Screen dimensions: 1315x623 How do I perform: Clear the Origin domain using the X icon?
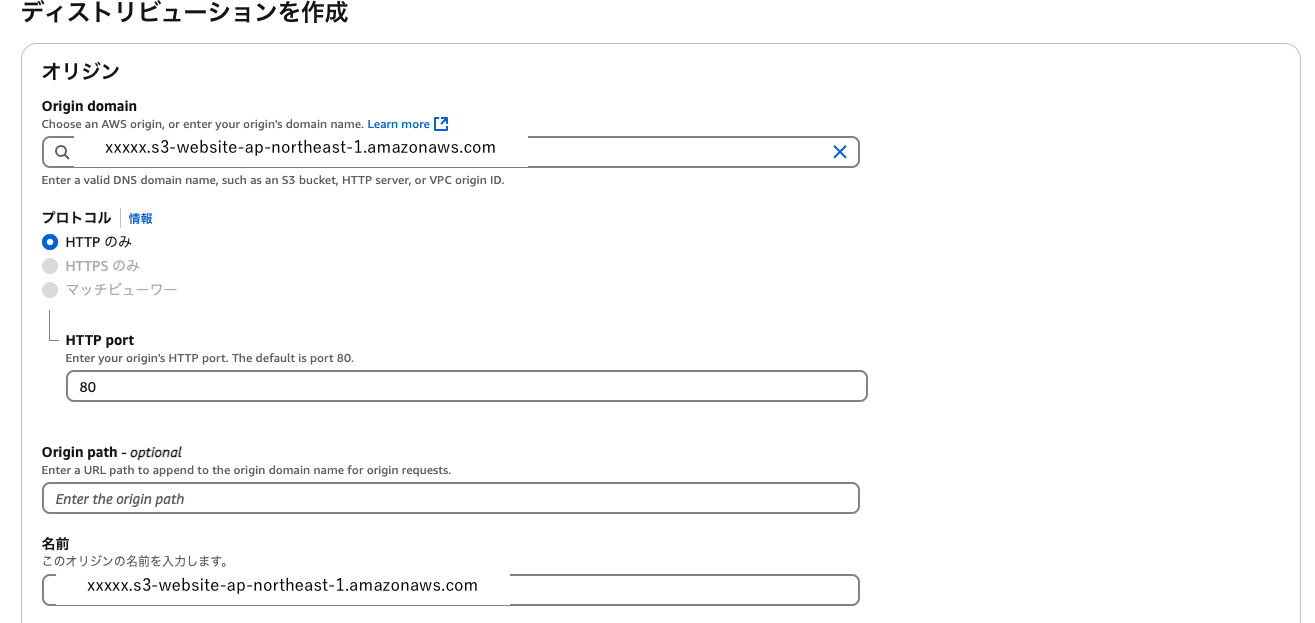pos(839,151)
